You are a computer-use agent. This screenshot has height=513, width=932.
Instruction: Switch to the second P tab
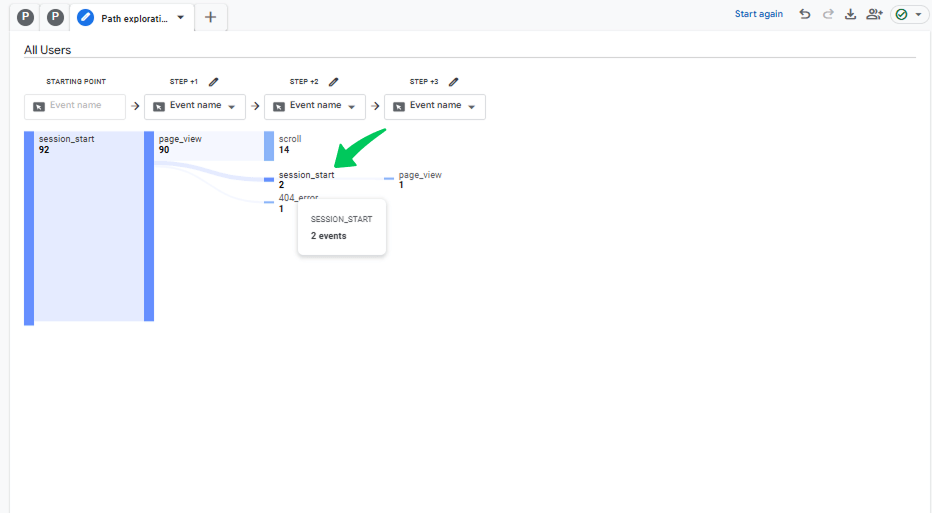55,17
